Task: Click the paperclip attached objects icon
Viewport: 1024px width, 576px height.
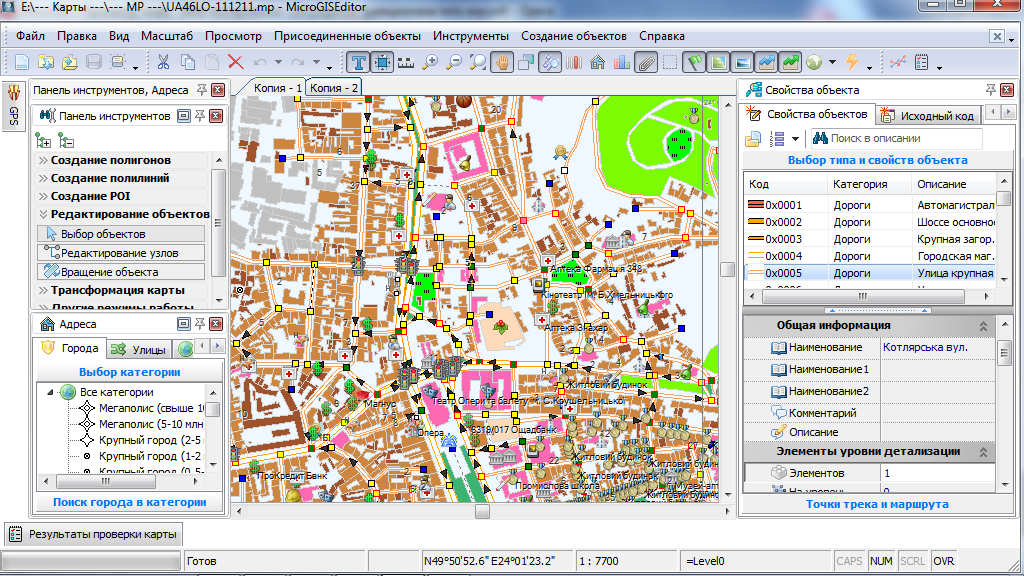Action: pyautogui.click(x=645, y=62)
